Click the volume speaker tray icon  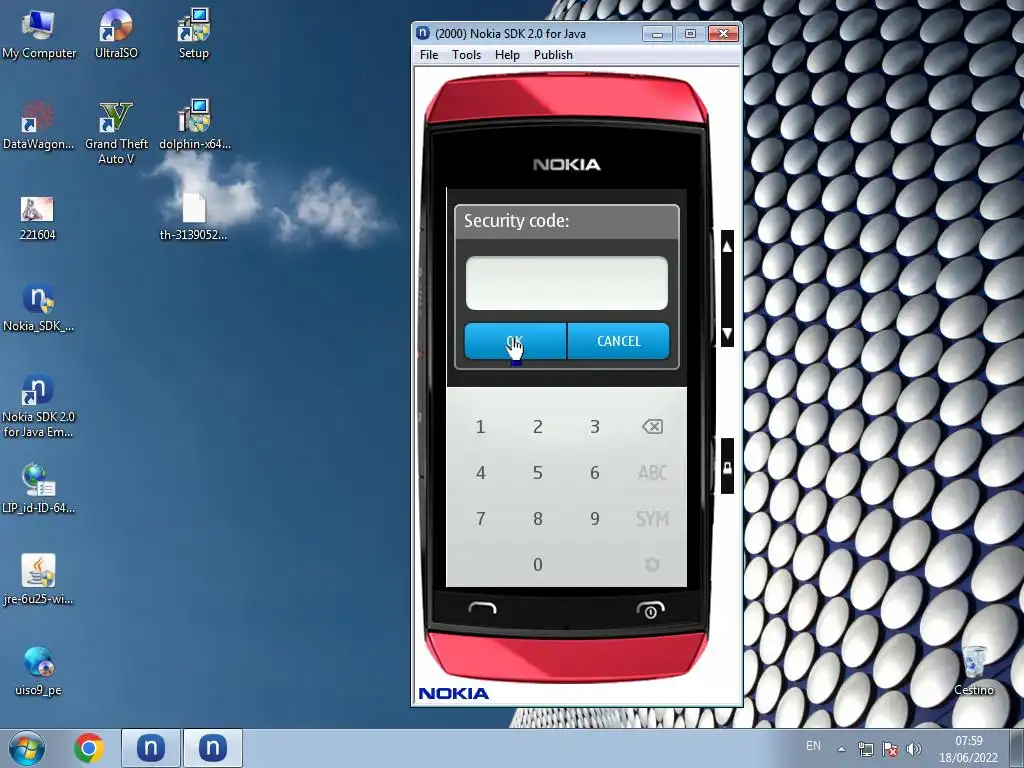[914, 749]
